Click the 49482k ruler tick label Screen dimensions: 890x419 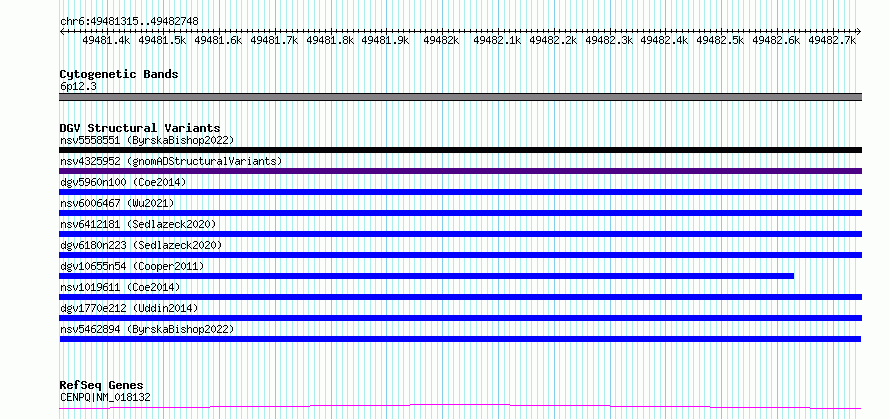click(441, 40)
